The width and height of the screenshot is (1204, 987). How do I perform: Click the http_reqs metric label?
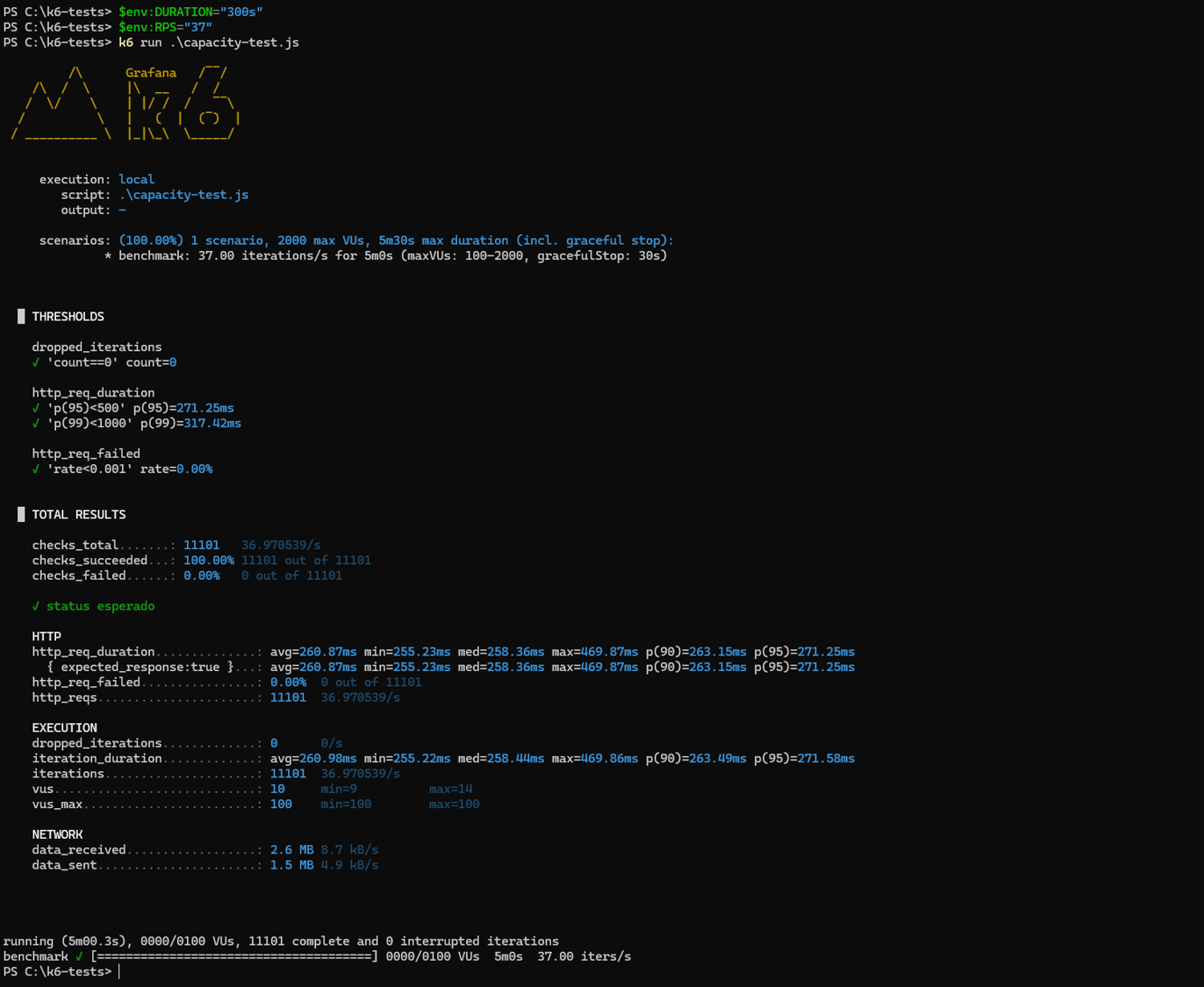[65, 697]
